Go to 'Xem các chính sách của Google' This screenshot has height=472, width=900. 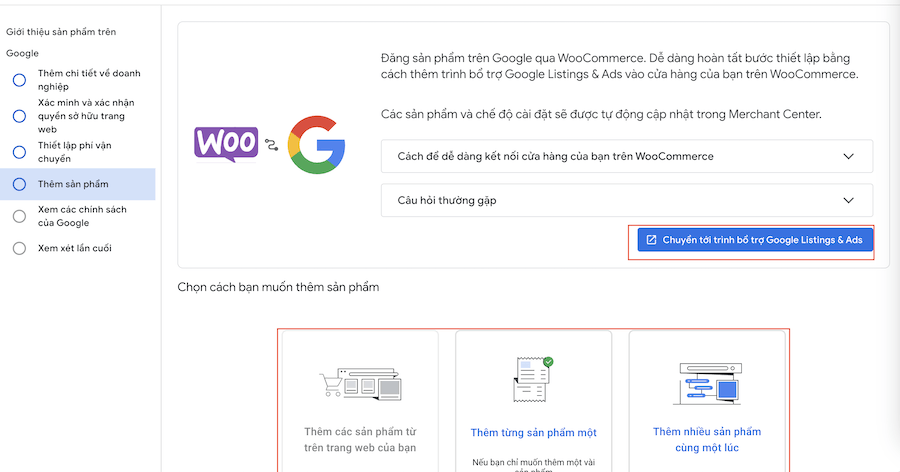click(82, 216)
